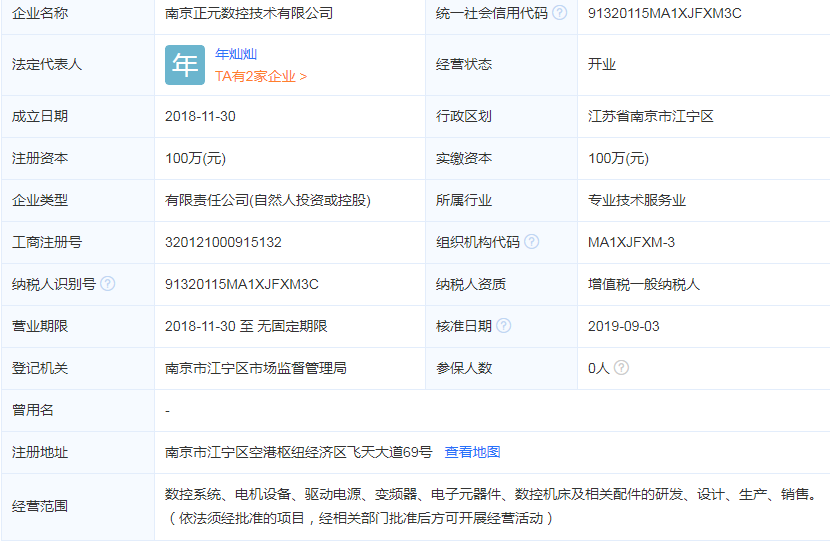Viewport: 830px width, 541px height.
Task: Click the 纳税人资质 label
Action: 471,284
